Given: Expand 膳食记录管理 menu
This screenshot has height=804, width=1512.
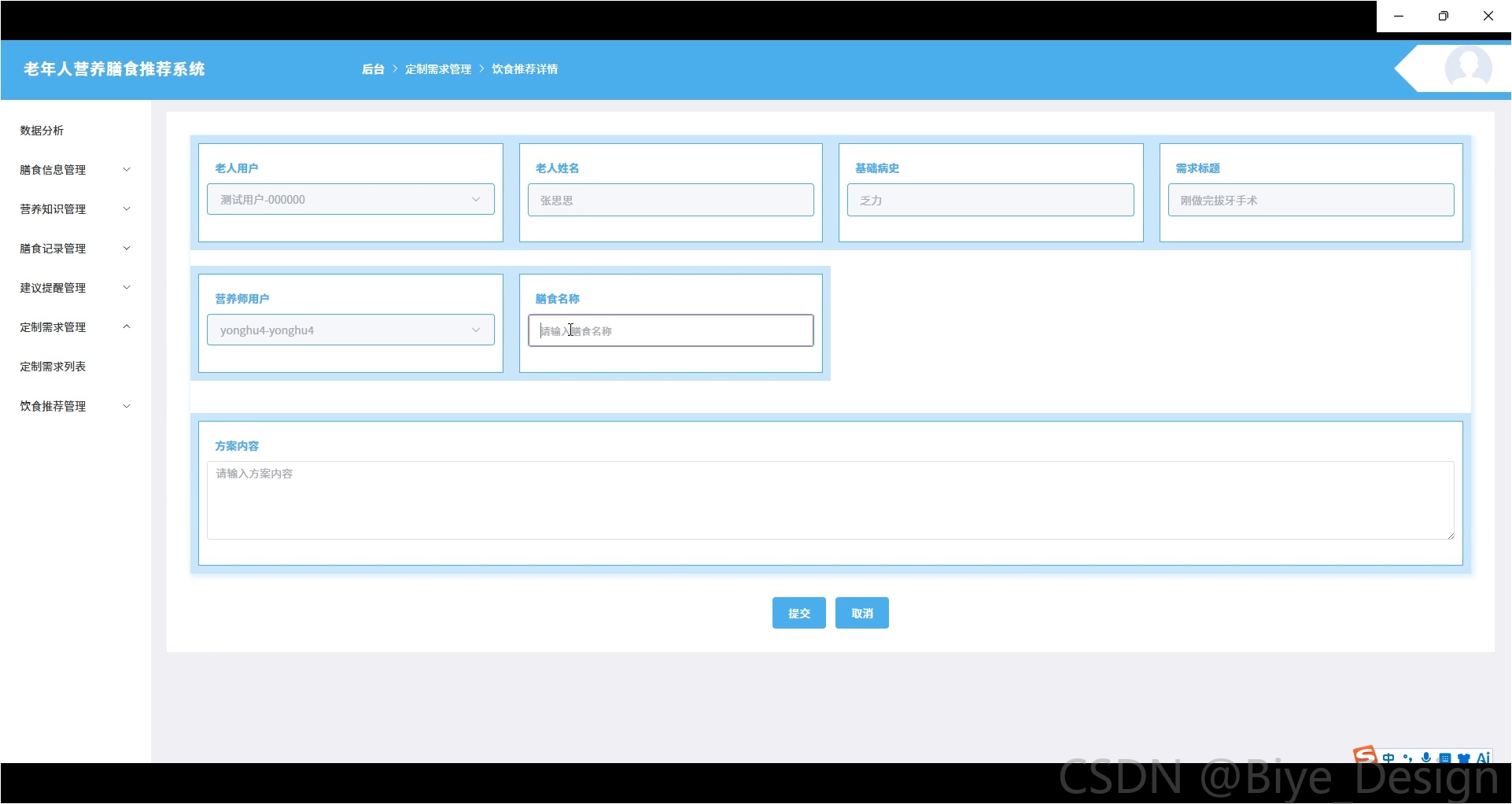Looking at the screenshot, I should pos(76,249).
